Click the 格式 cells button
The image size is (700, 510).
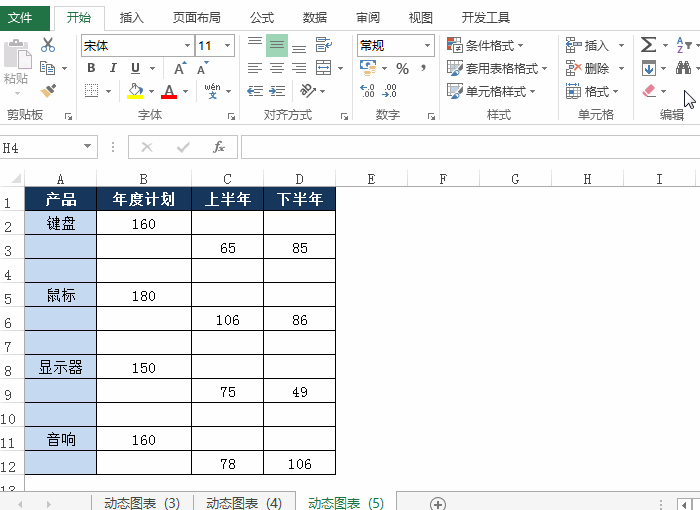(x=592, y=92)
